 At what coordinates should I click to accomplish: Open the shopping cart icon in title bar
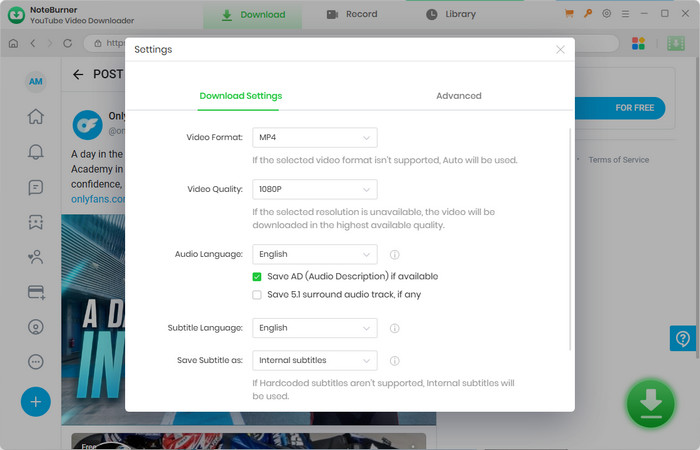pyautogui.click(x=569, y=13)
